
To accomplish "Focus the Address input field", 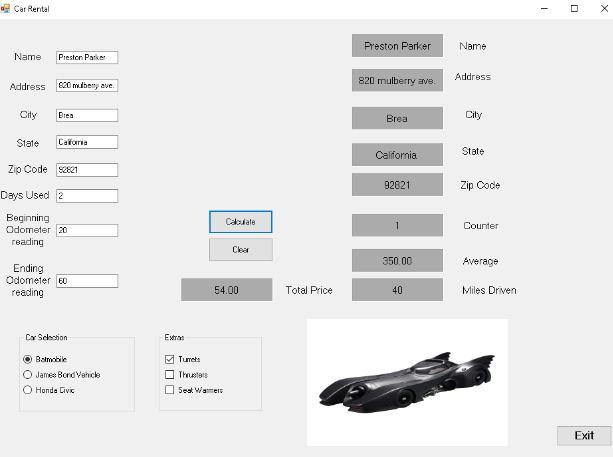I will 87,85.
